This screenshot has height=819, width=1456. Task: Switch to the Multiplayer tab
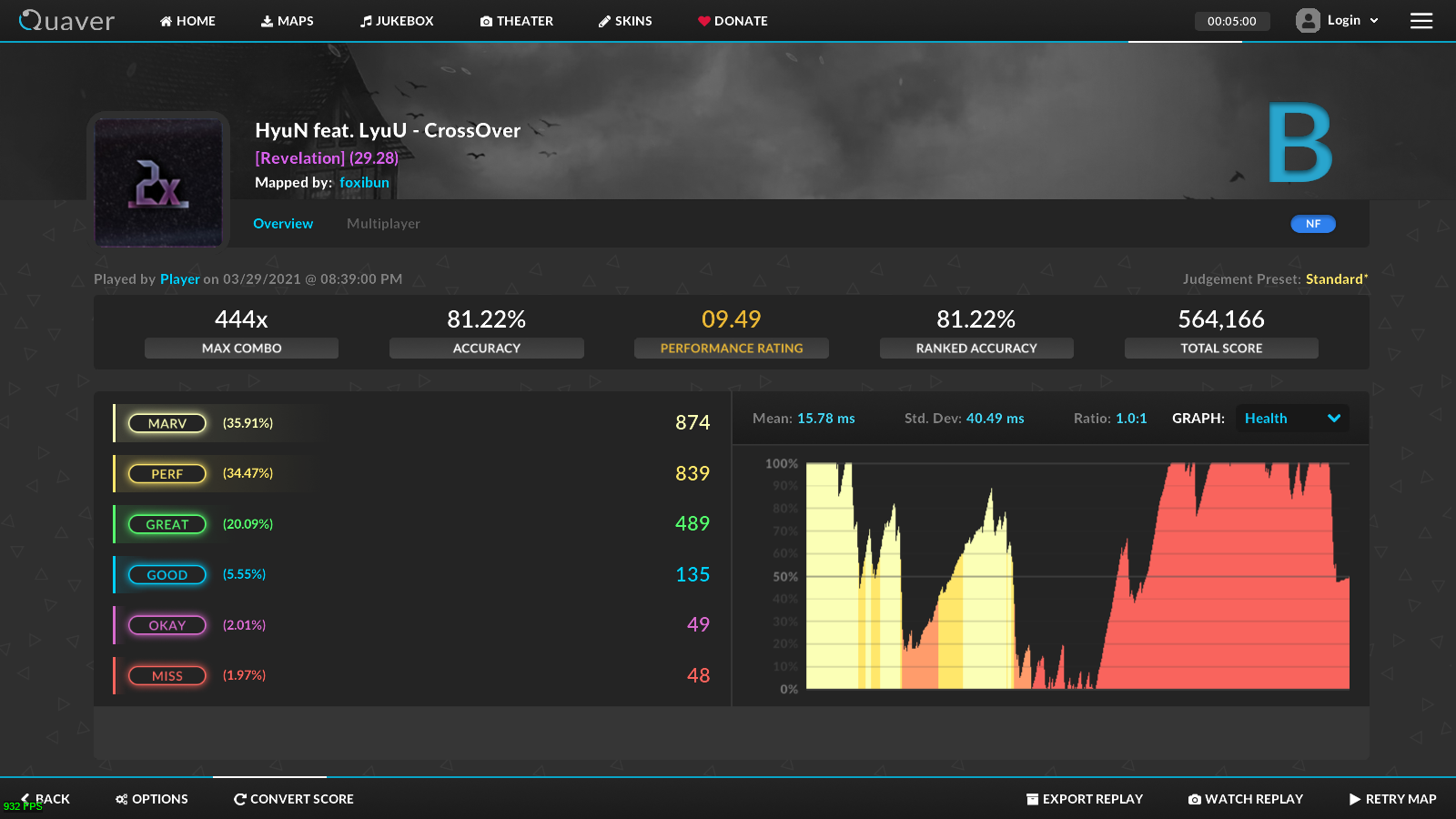383,223
